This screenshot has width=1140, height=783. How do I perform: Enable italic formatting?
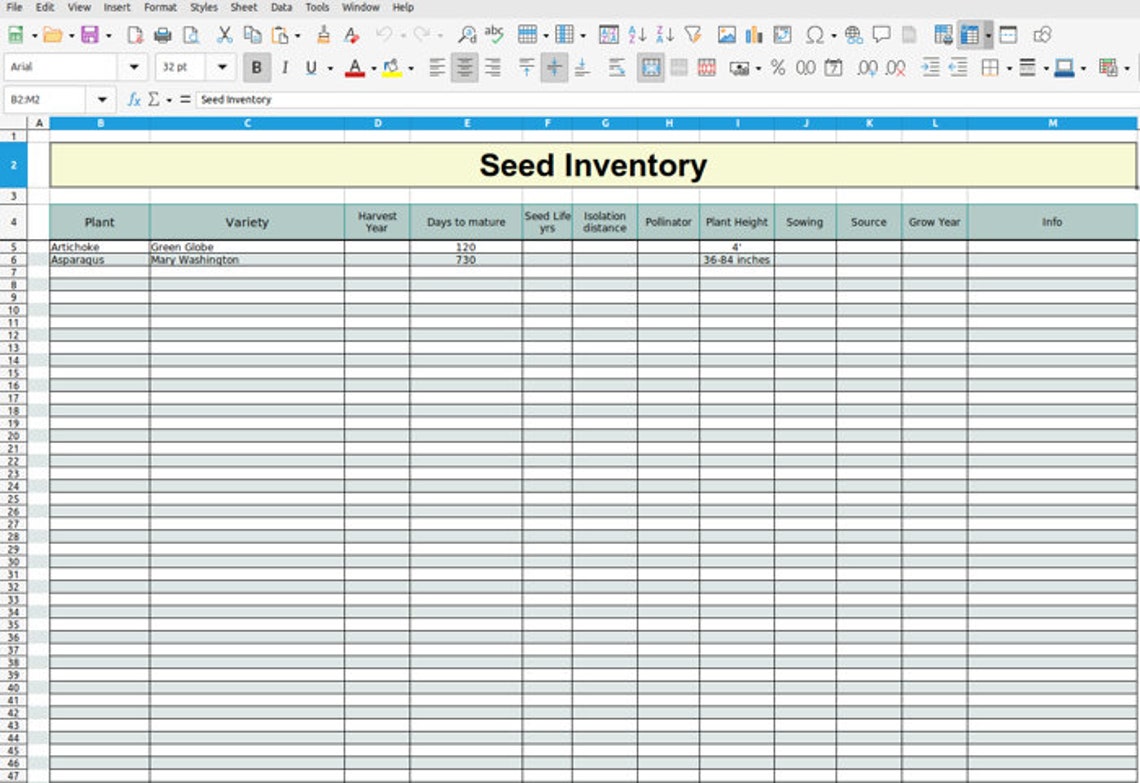click(x=285, y=68)
